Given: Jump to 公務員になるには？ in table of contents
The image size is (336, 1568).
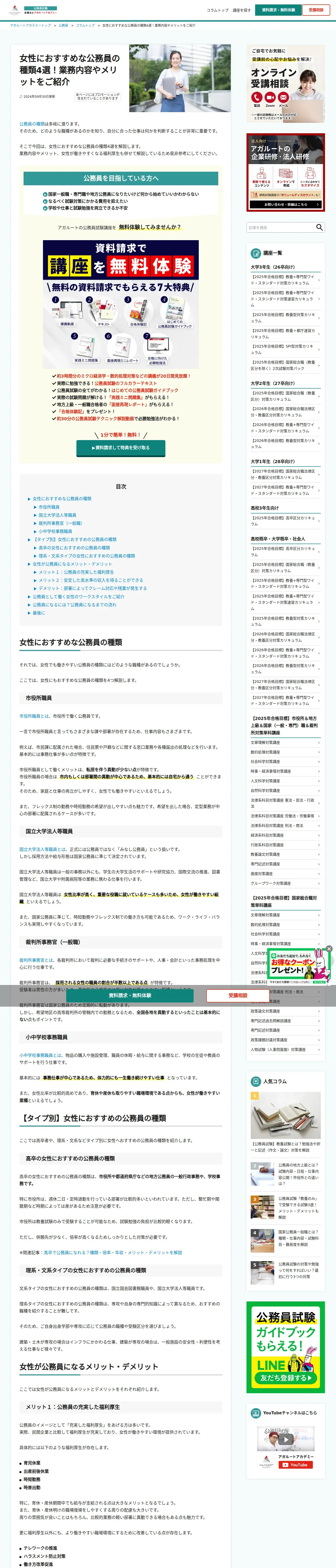Looking at the screenshot, I should 74,604.
